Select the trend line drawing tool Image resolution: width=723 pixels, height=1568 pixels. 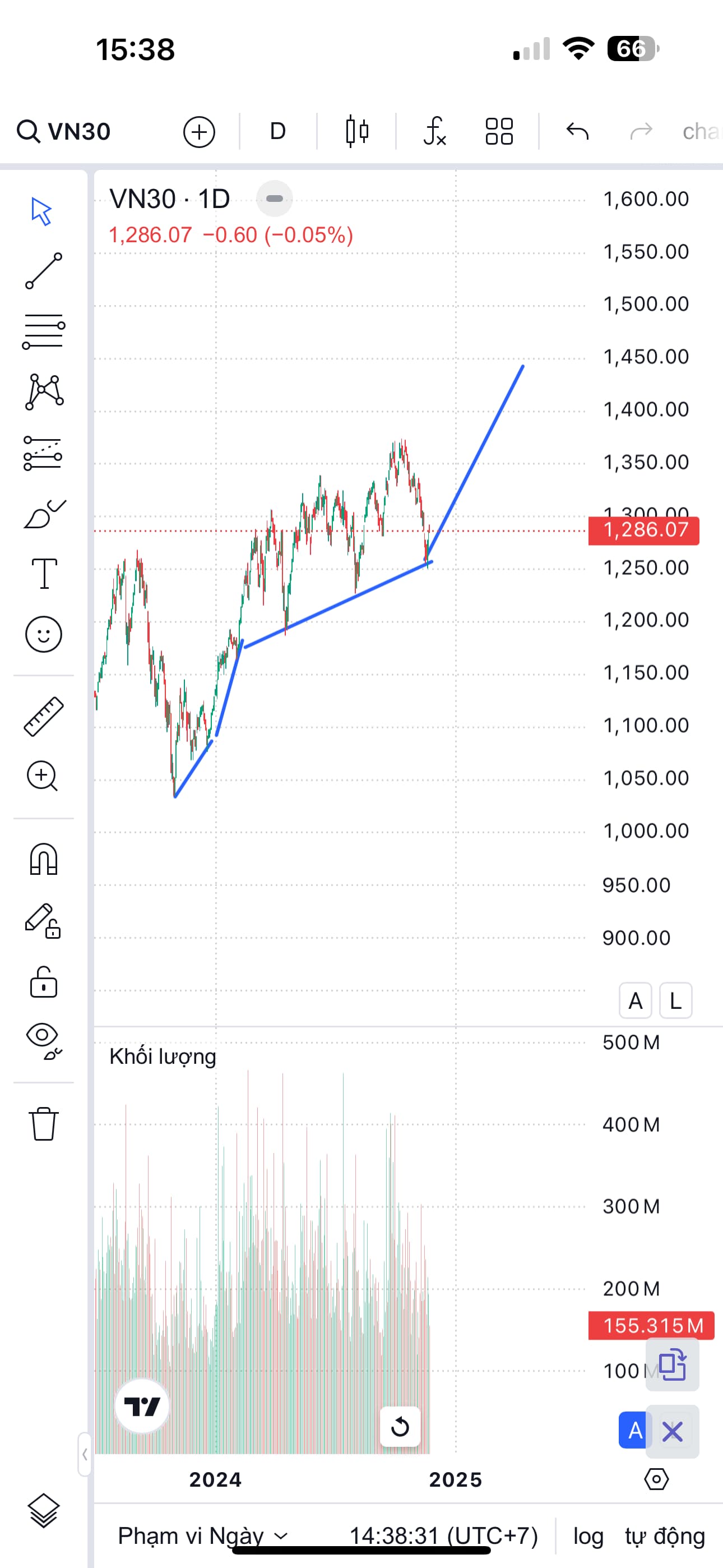43,271
